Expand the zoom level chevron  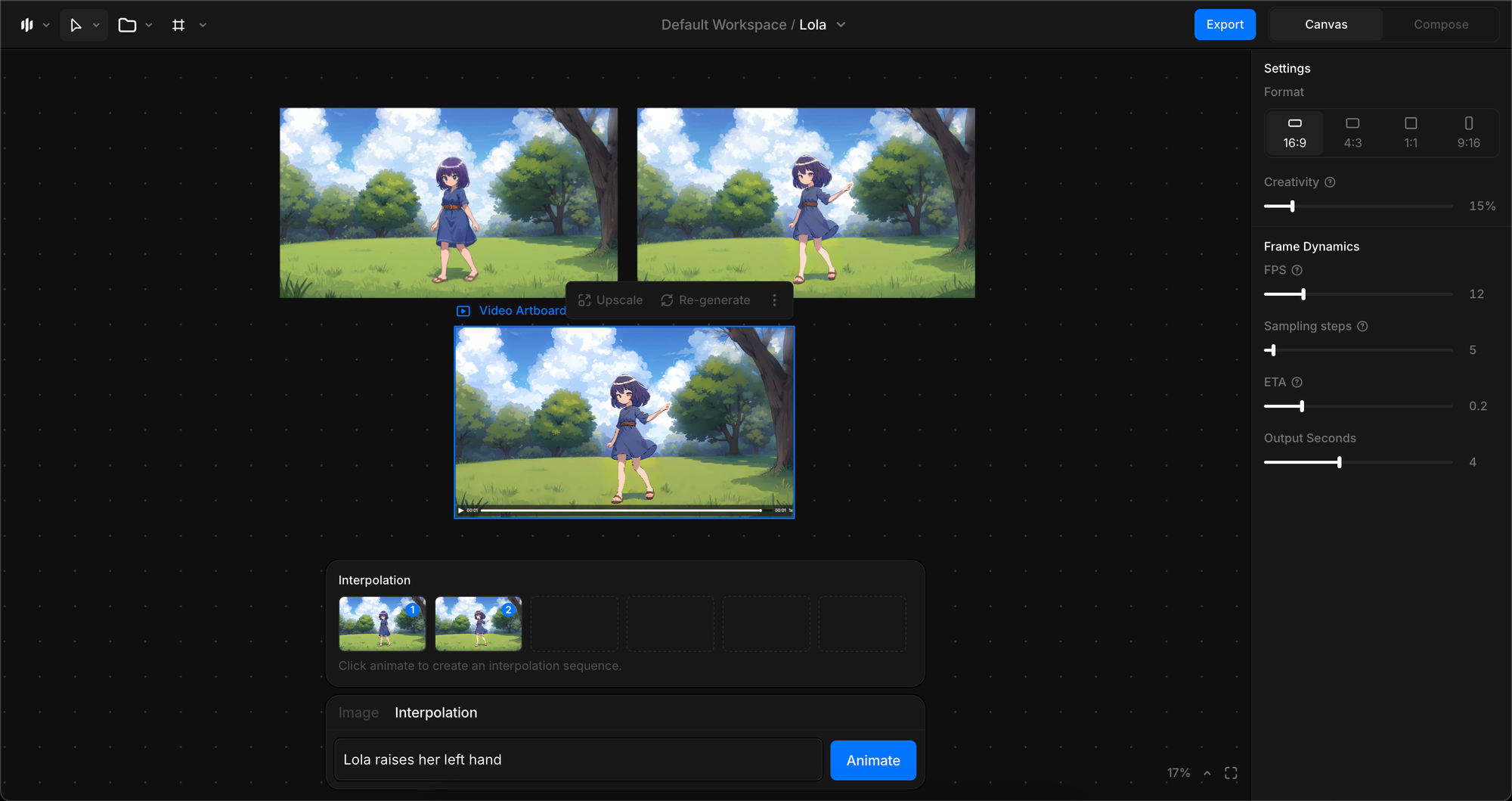click(1207, 773)
